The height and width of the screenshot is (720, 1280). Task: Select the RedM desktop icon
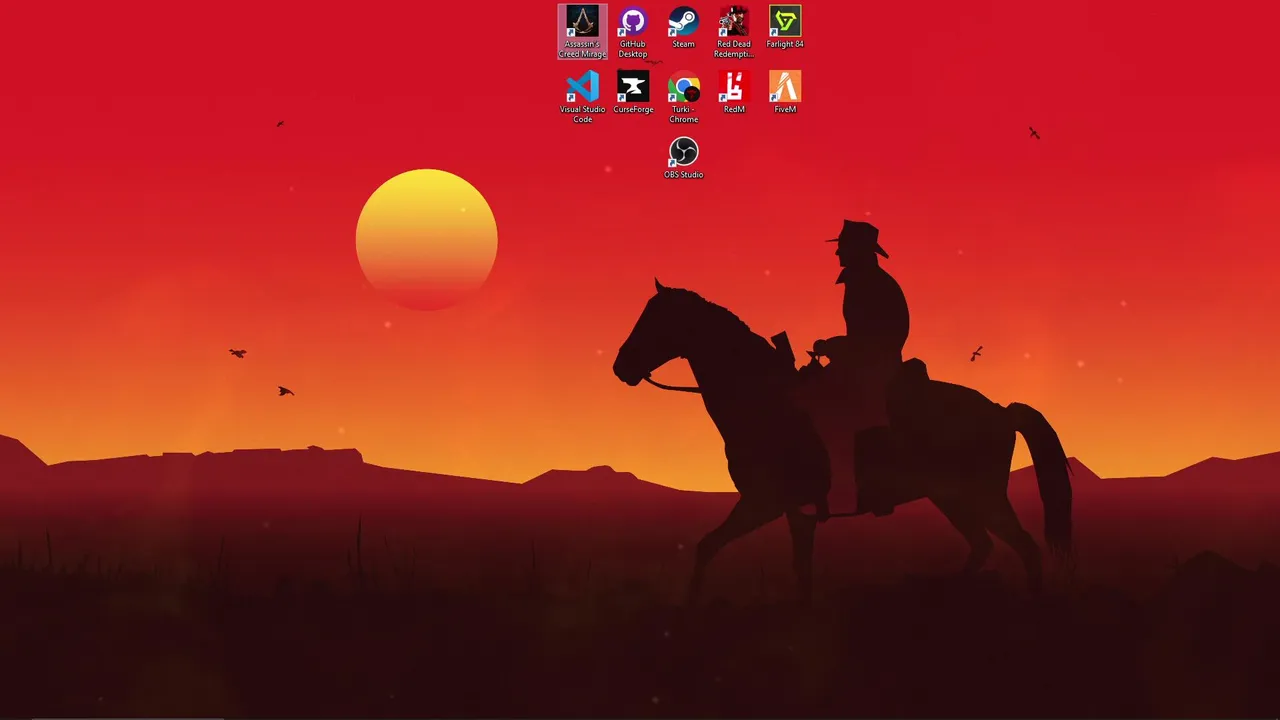point(734,92)
